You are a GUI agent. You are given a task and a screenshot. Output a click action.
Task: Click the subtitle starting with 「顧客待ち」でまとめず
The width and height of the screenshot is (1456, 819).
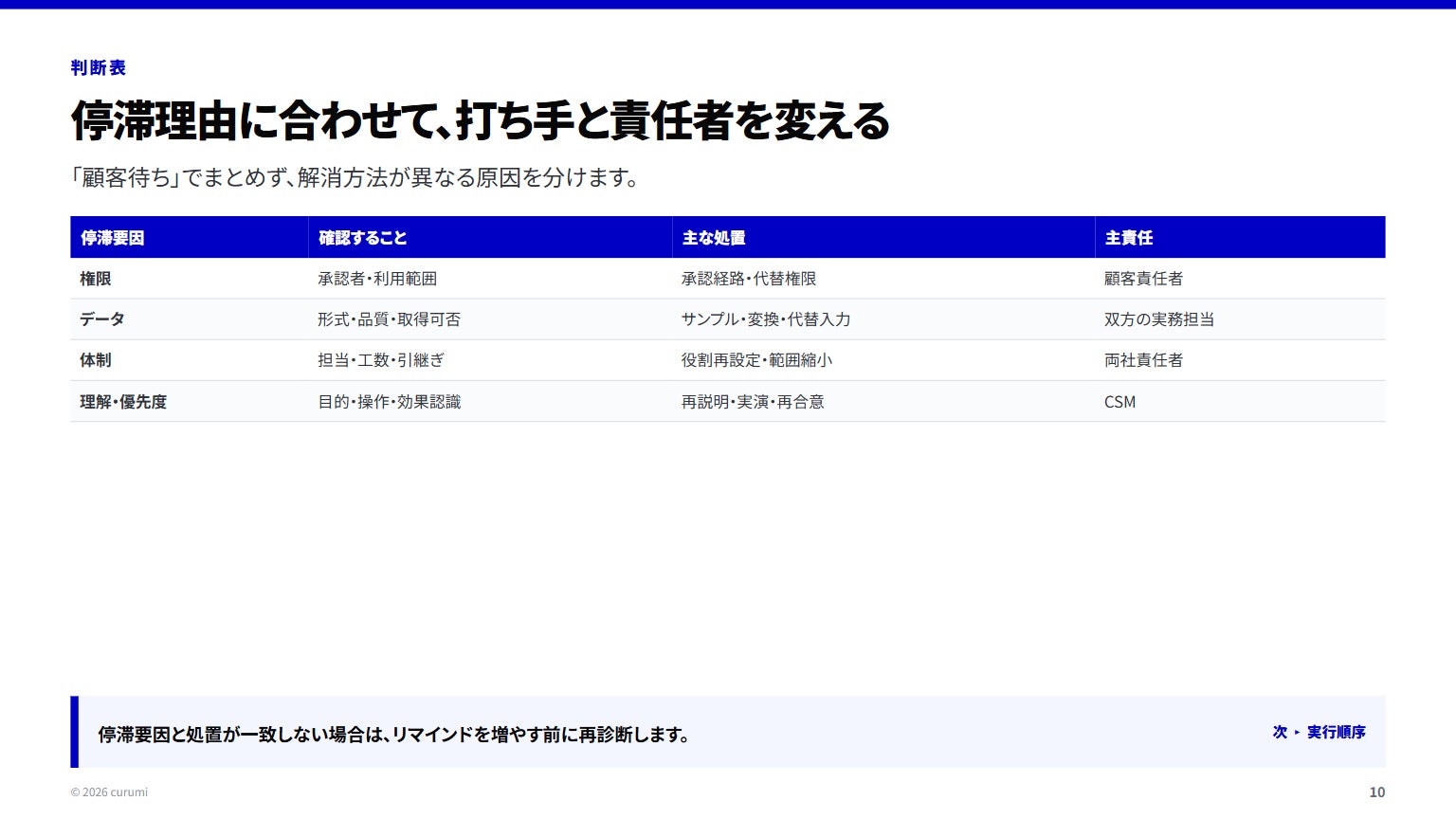point(356,177)
